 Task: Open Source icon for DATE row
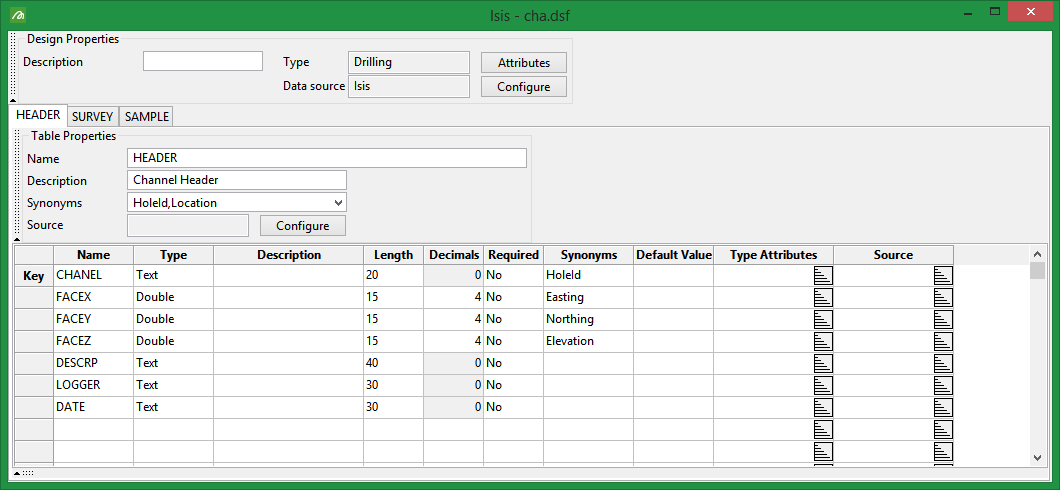coord(943,407)
